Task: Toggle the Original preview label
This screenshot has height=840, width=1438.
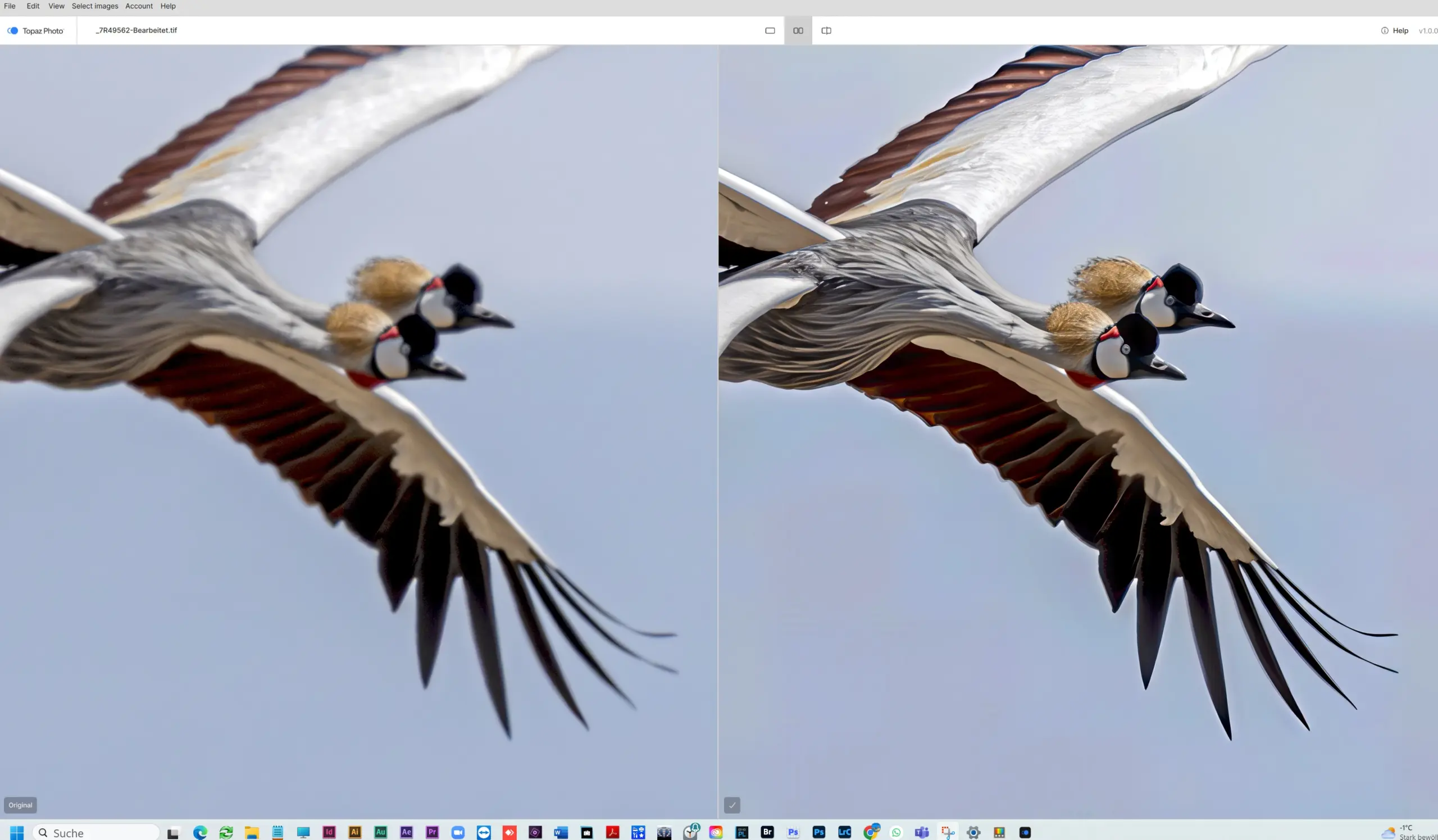Action: (x=20, y=805)
